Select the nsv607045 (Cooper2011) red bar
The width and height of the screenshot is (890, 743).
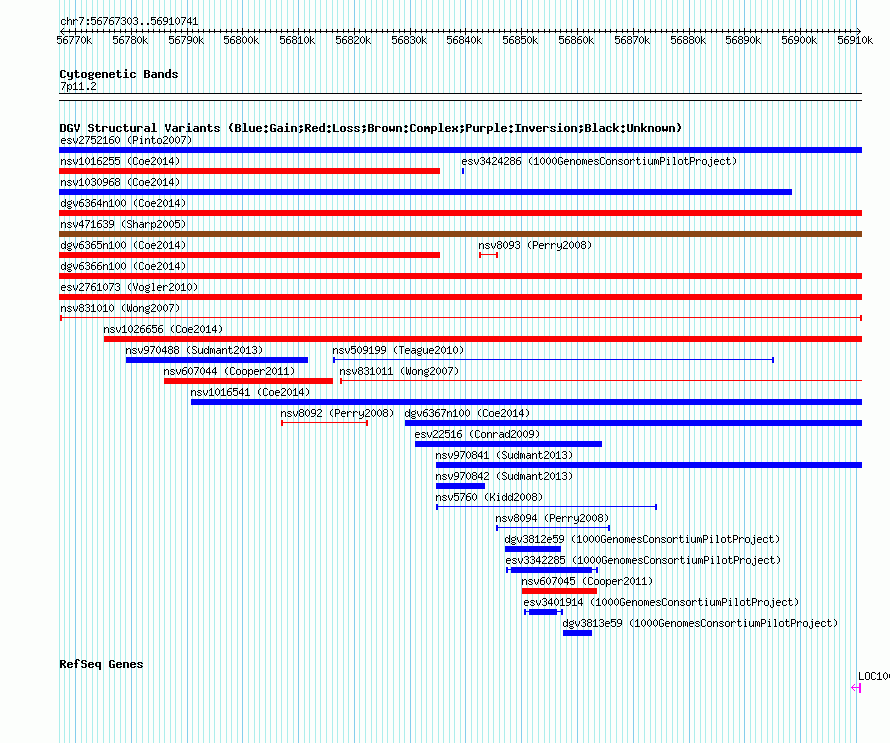coord(559,591)
